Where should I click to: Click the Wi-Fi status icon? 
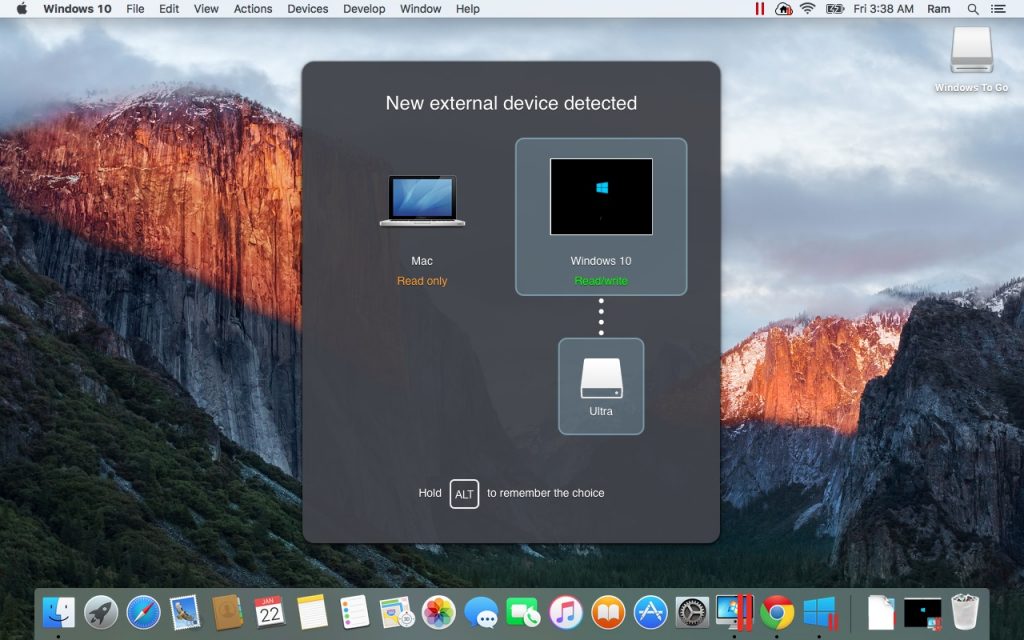click(x=807, y=9)
